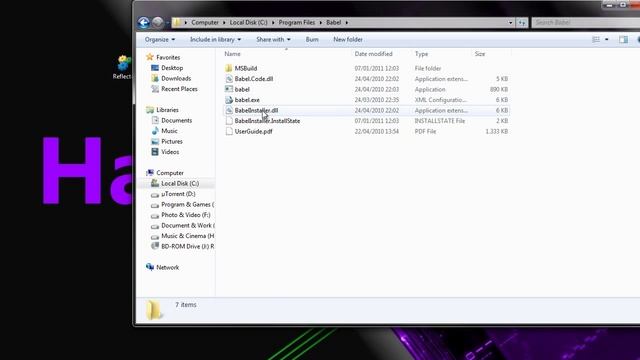Click the BabelInstaller.dll file icon
Screen dimensions: 640x360
[x=229, y=111]
